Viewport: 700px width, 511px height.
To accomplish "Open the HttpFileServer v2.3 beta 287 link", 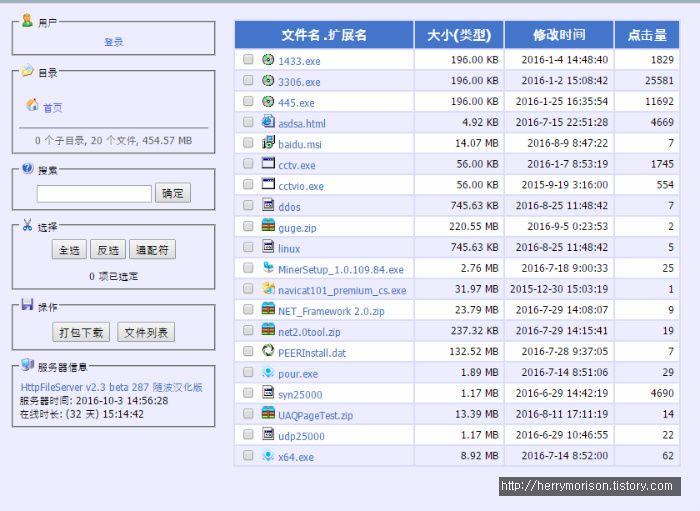I will pos(112,387).
